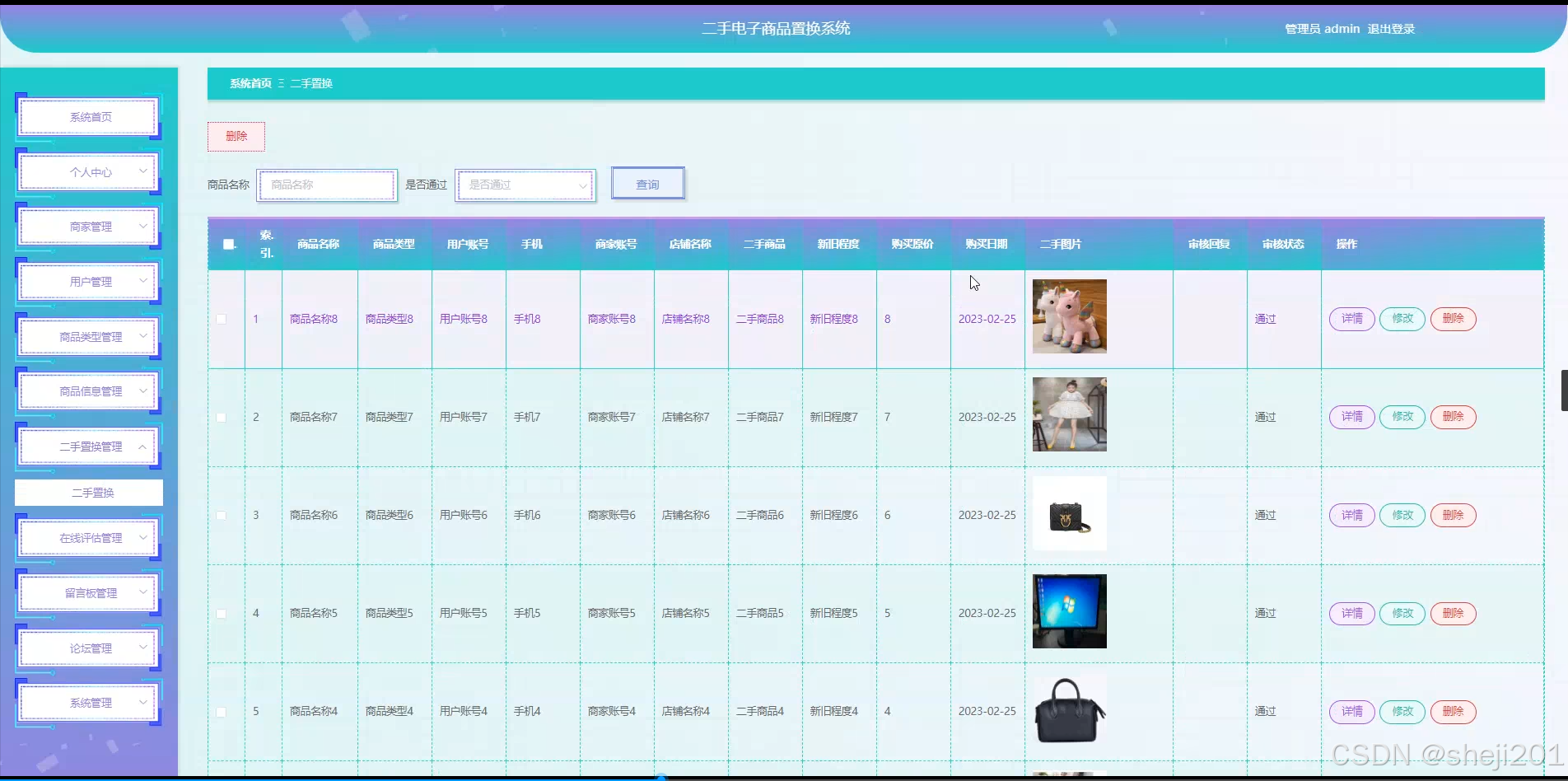Open the 是否通过 dropdown filter
This screenshot has width=1568, height=781.
[x=525, y=185]
